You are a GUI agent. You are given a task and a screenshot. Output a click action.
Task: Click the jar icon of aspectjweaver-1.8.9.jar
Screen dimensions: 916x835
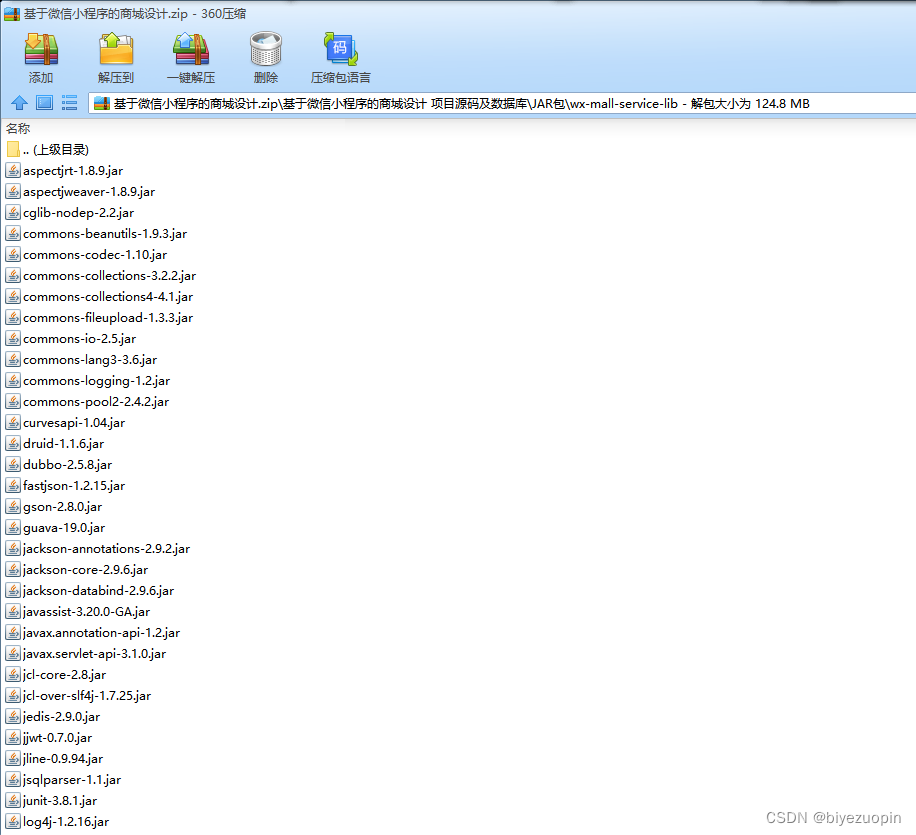(x=13, y=192)
